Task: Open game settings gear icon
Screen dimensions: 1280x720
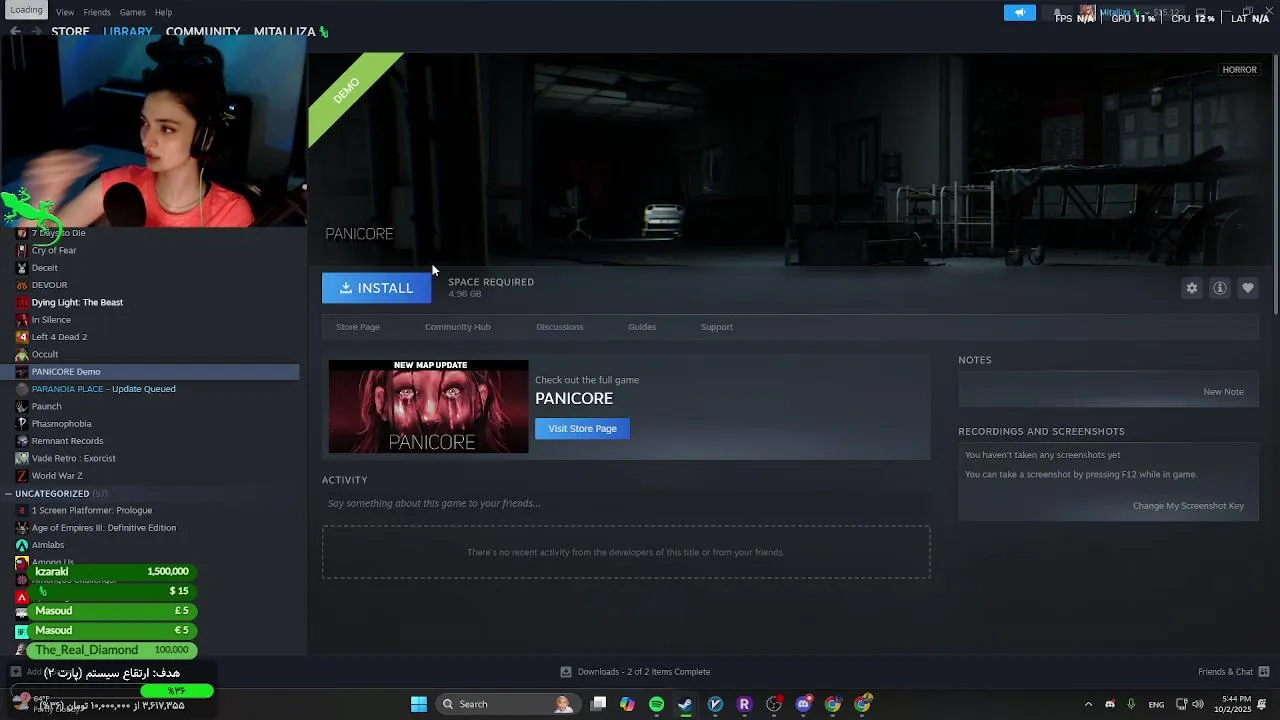Action: 1191,288
